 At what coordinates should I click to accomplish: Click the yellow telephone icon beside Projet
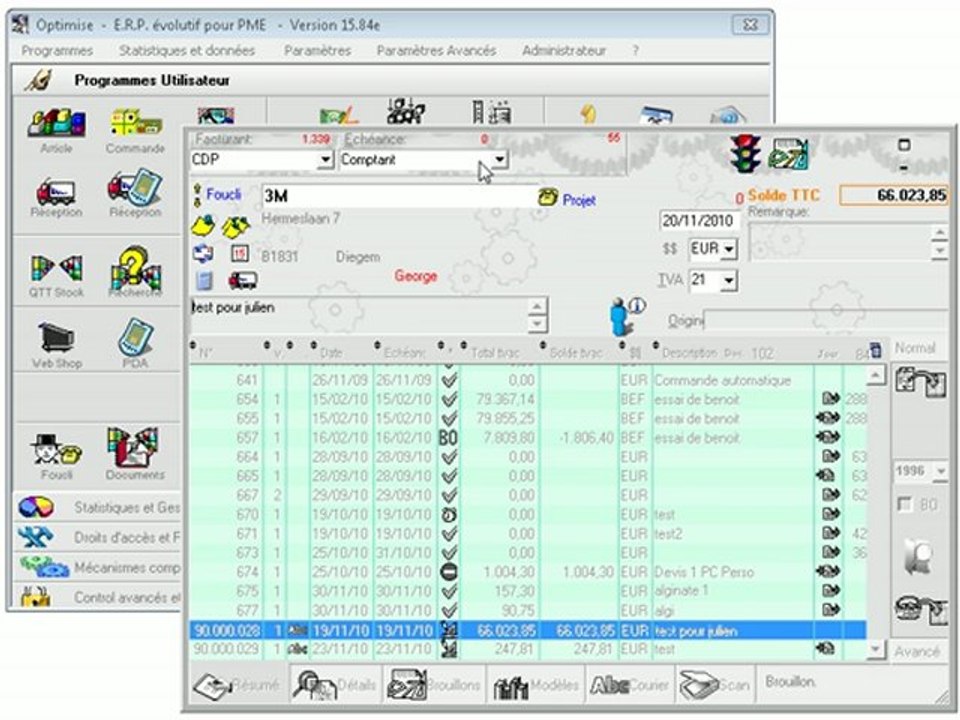[548, 197]
